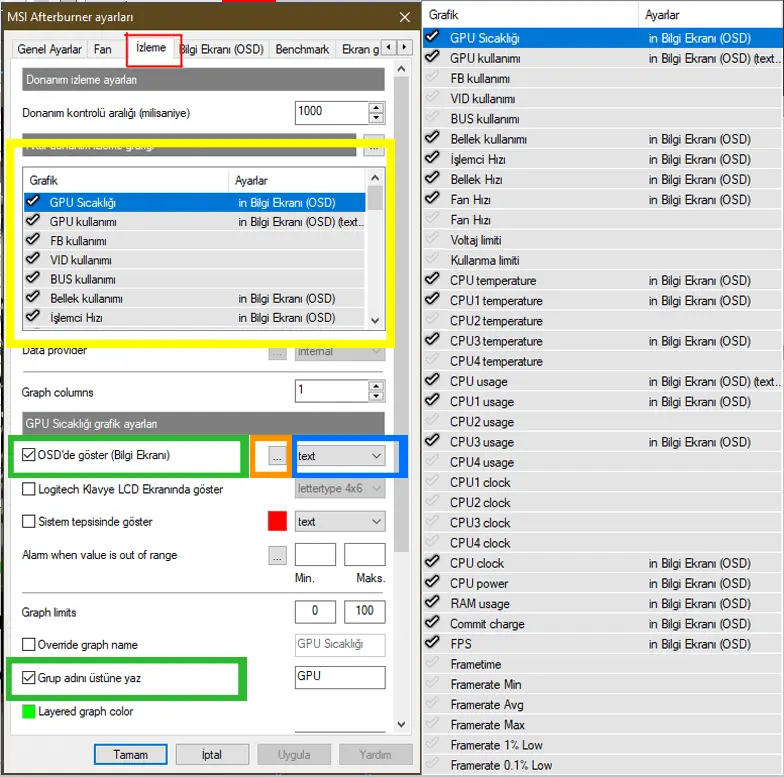
Task: Open OSD display options ellipsis button
Action: point(277,456)
